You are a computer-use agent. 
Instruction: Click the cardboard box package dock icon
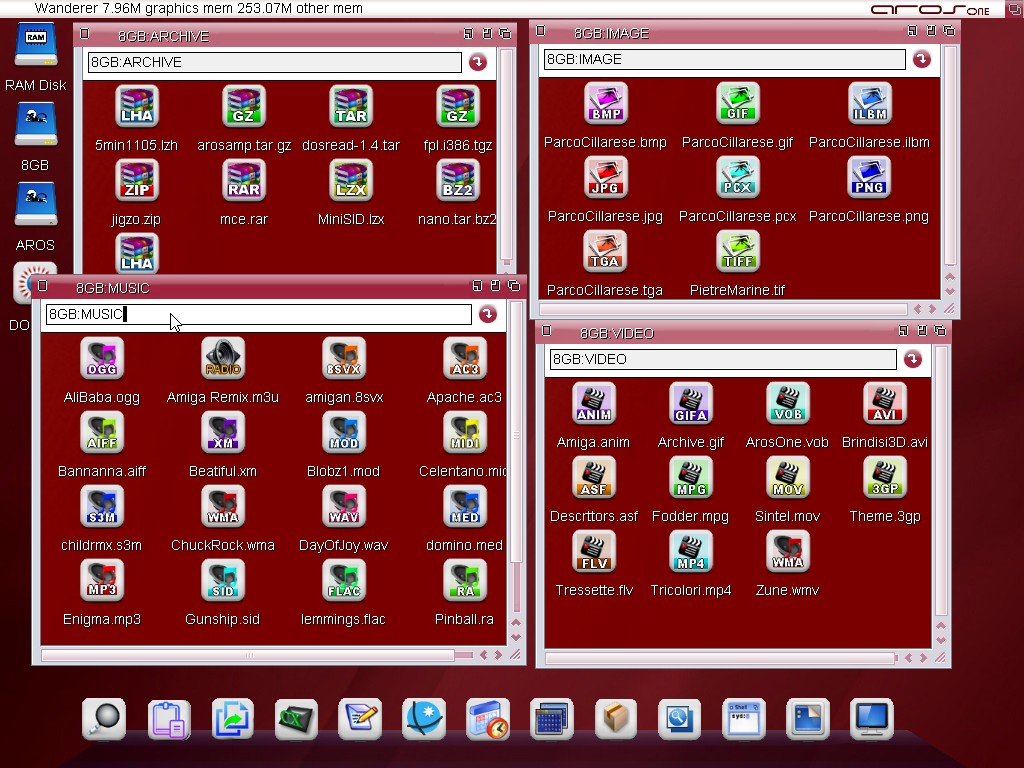pyautogui.click(x=615, y=718)
